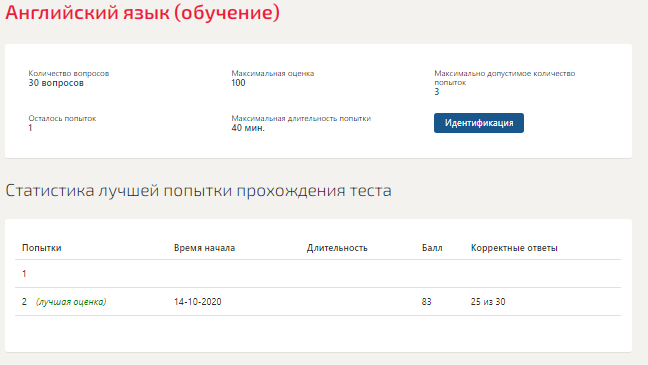Click the Максимальная длительность попытки label
648x365 pixels.
tap(301, 119)
